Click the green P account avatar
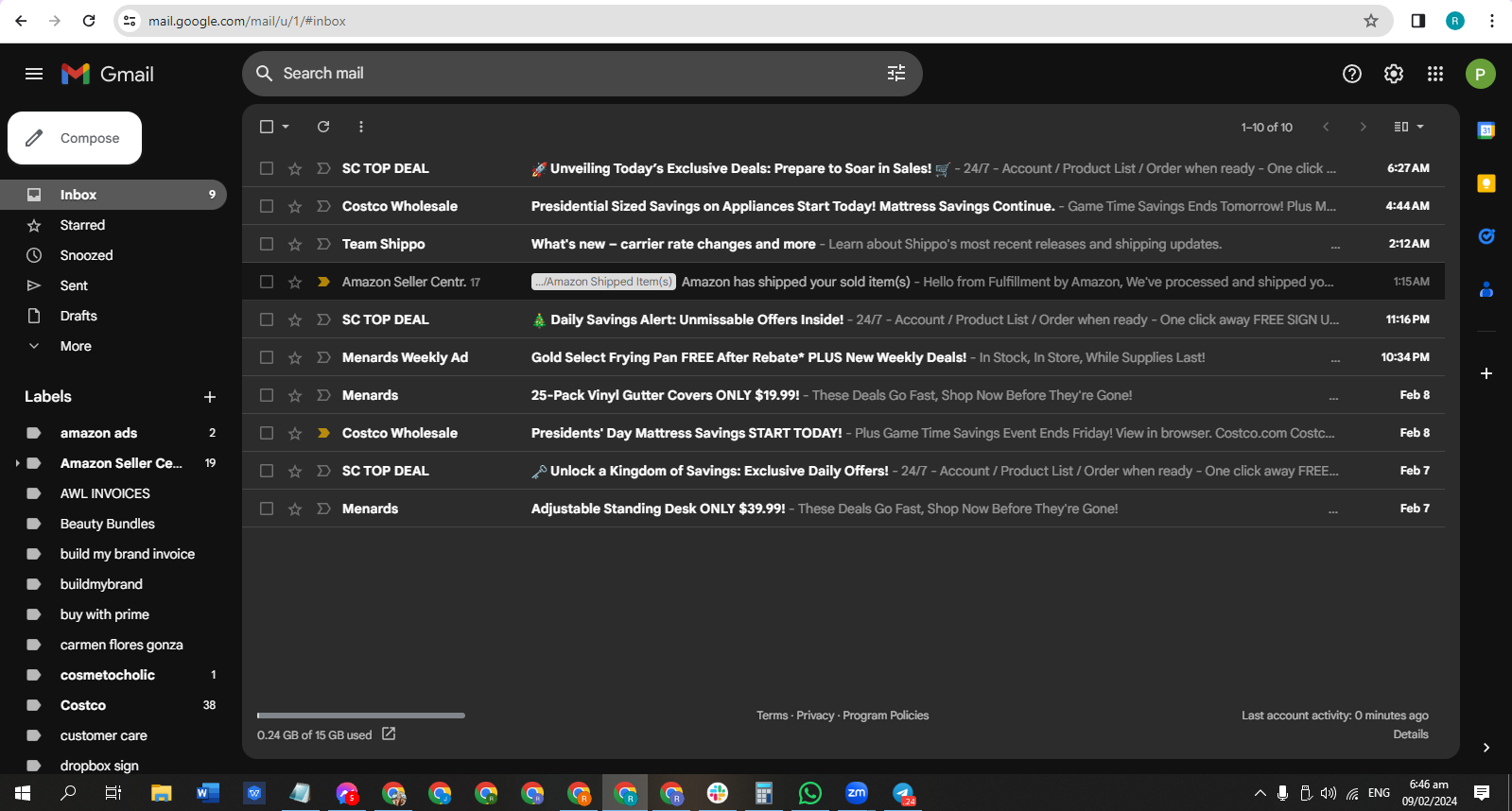Screen dimensions: 1512x811 pyautogui.click(x=1481, y=74)
